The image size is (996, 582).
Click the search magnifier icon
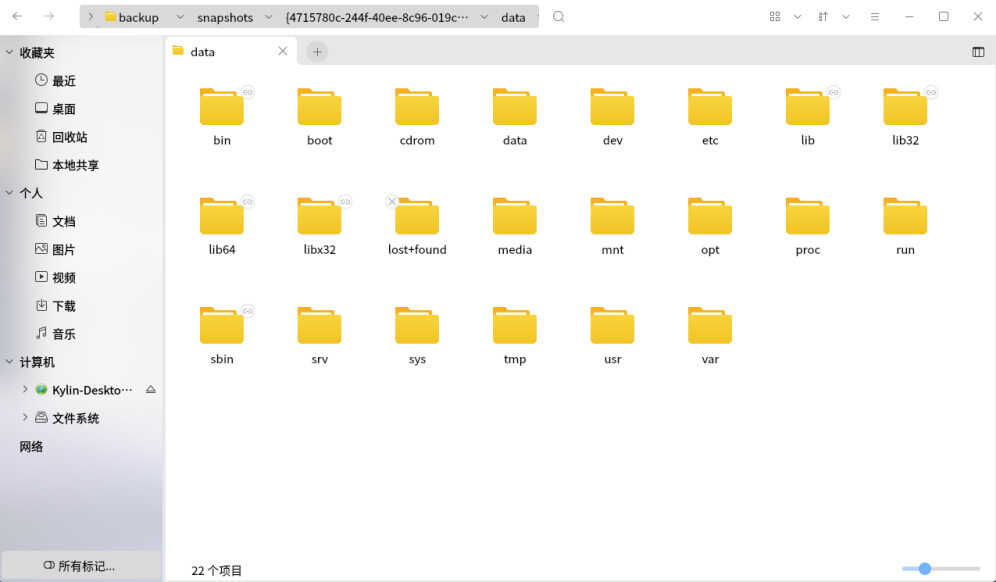click(558, 17)
